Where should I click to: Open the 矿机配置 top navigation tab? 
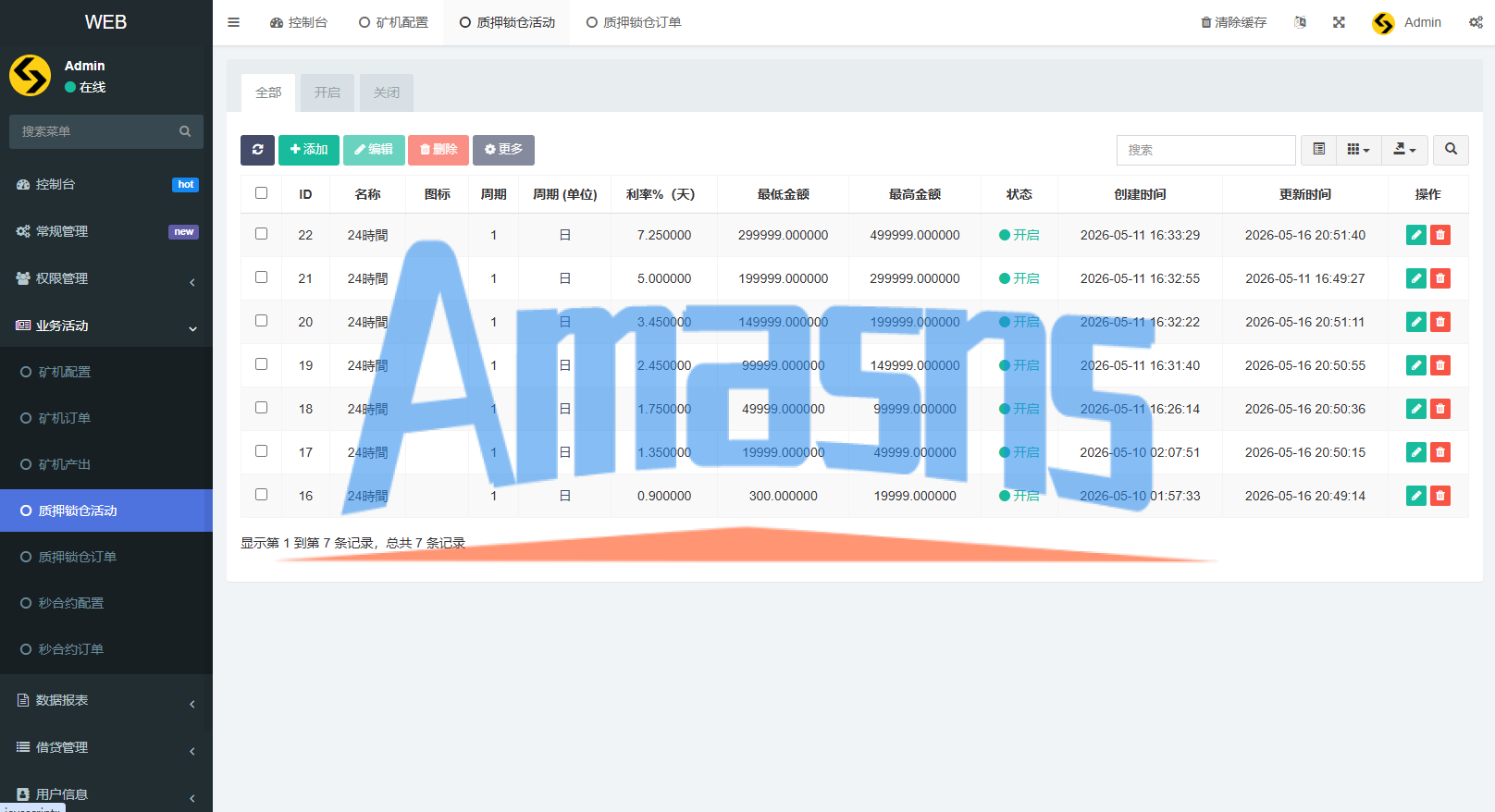click(x=393, y=22)
